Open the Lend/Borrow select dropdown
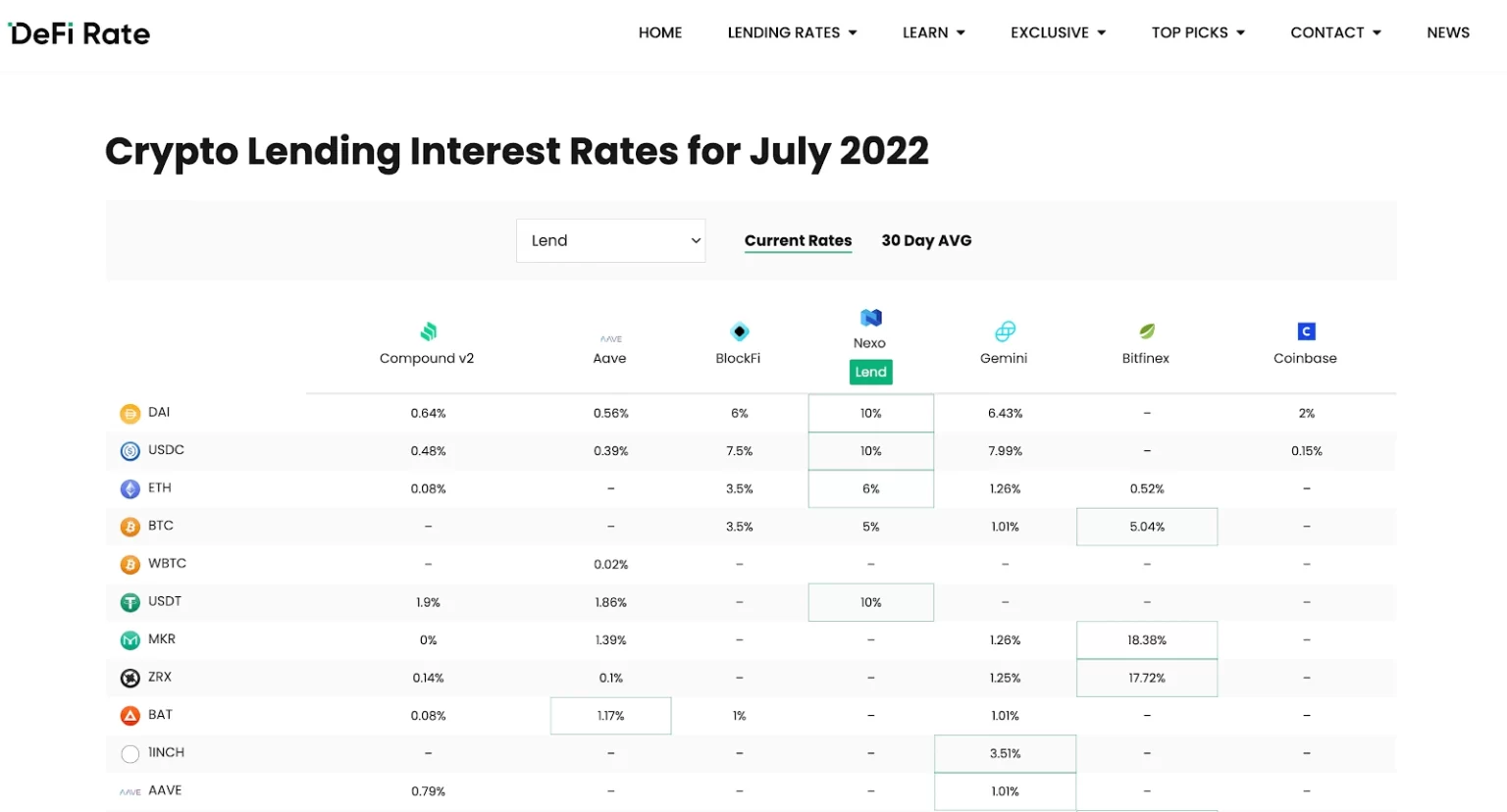The width and height of the screenshot is (1507, 812). tap(610, 241)
